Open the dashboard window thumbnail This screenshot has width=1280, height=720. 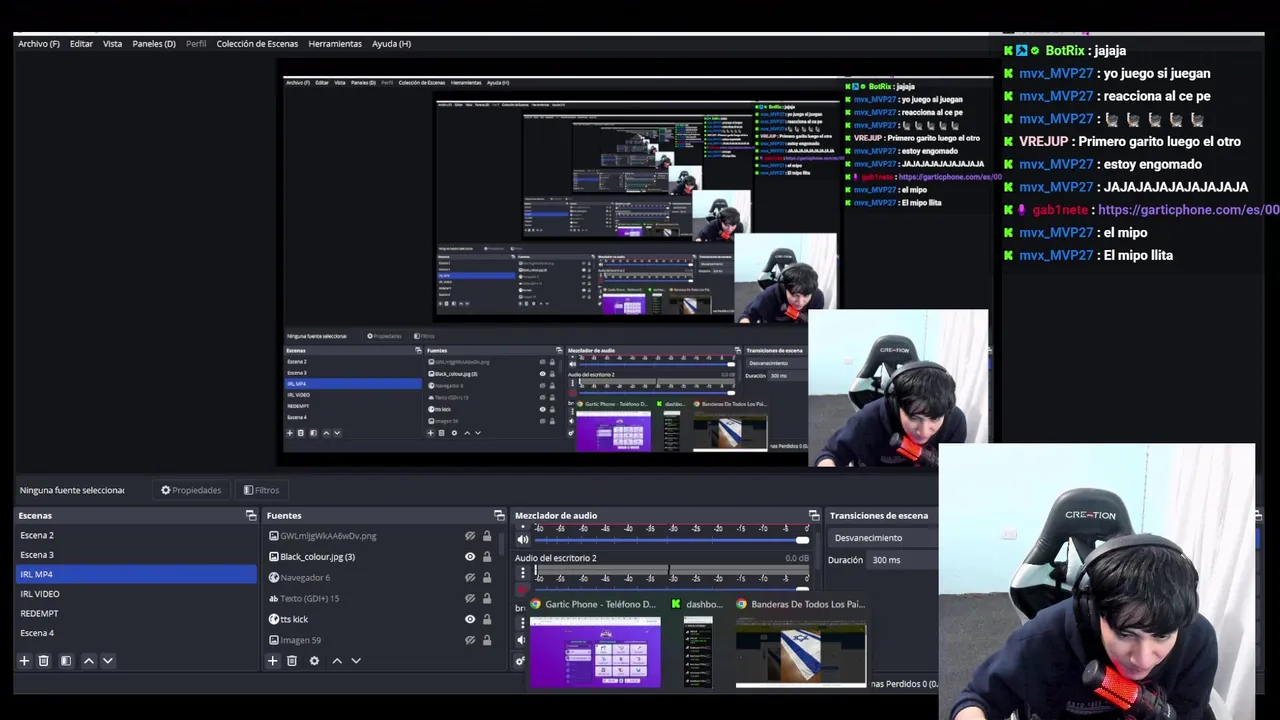(698, 652)
